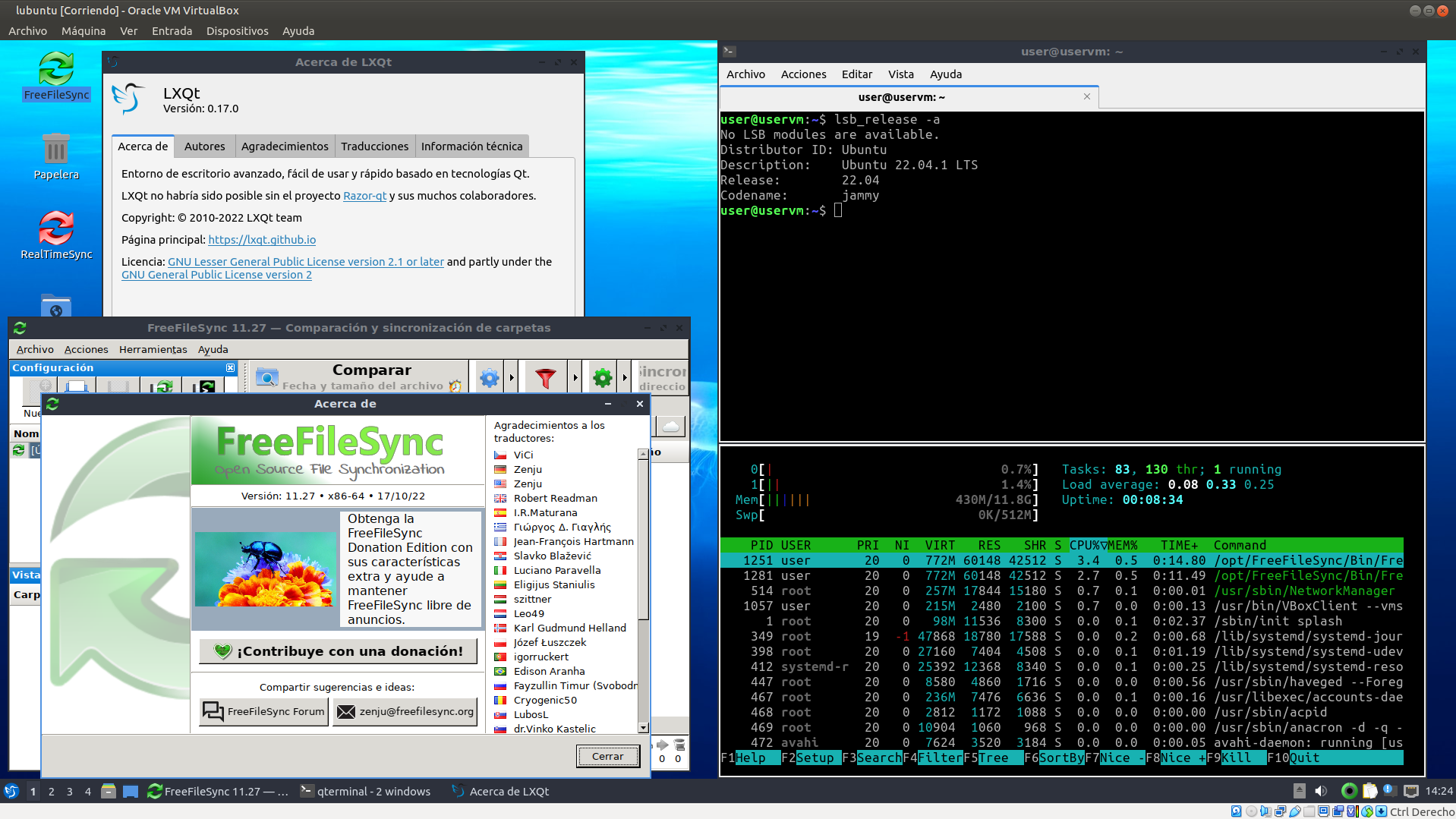Viewport: 1456px width, 819px height.
Task: Click save as batch job terminal icon
Action: (x=203, y=386)
